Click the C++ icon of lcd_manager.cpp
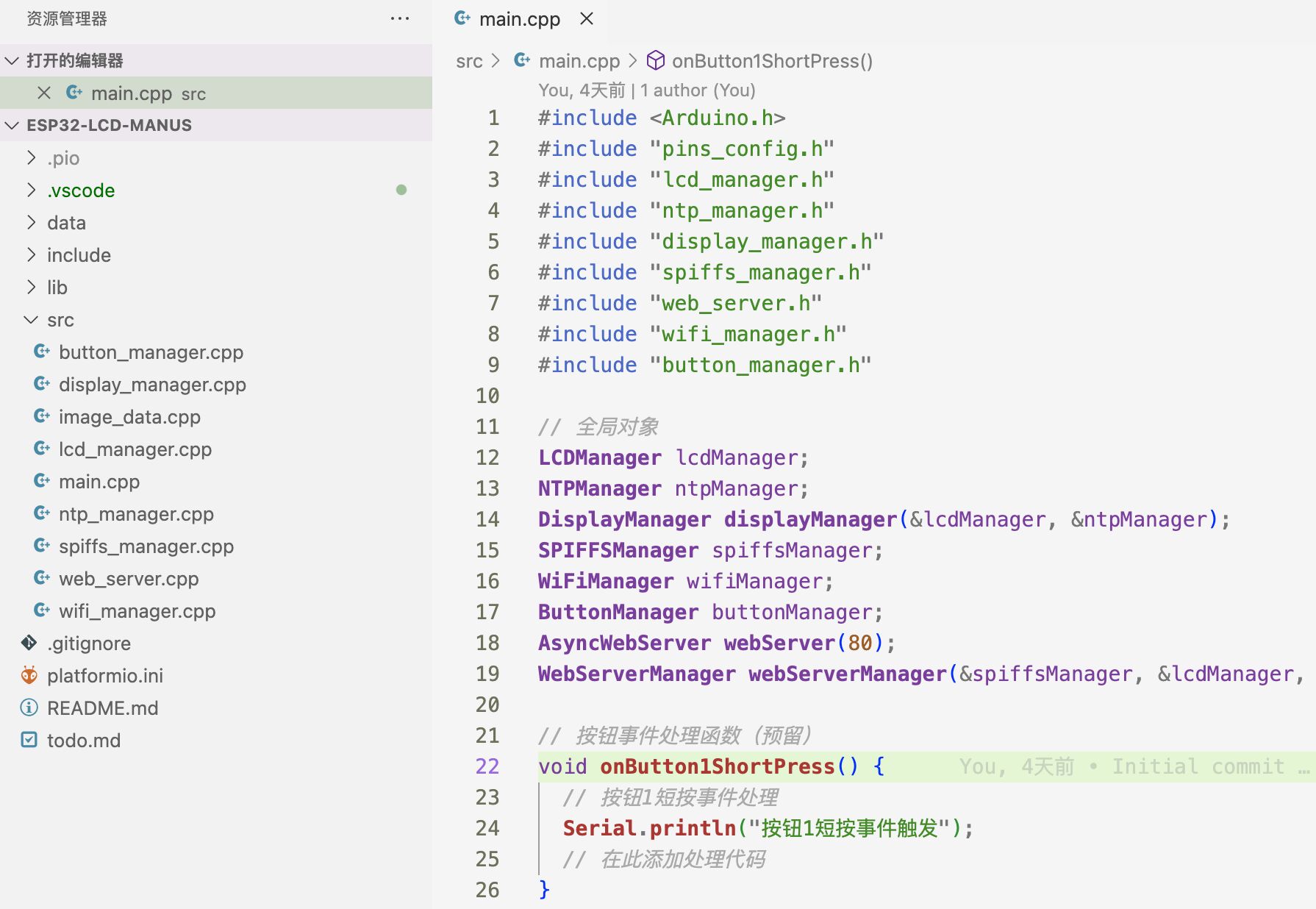Viewport: 1316px width, 909px height. pyautogui.click(x=43, y=449)
